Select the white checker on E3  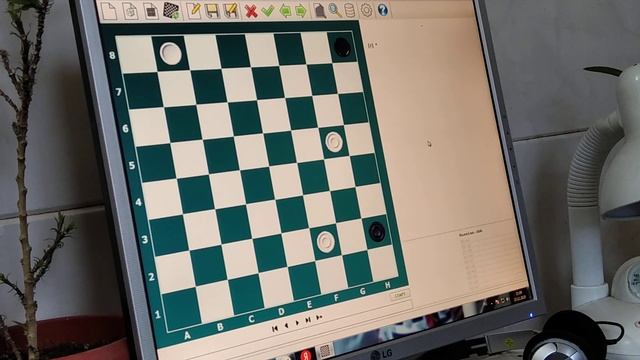pyautogui.click(x=326, y=242)
